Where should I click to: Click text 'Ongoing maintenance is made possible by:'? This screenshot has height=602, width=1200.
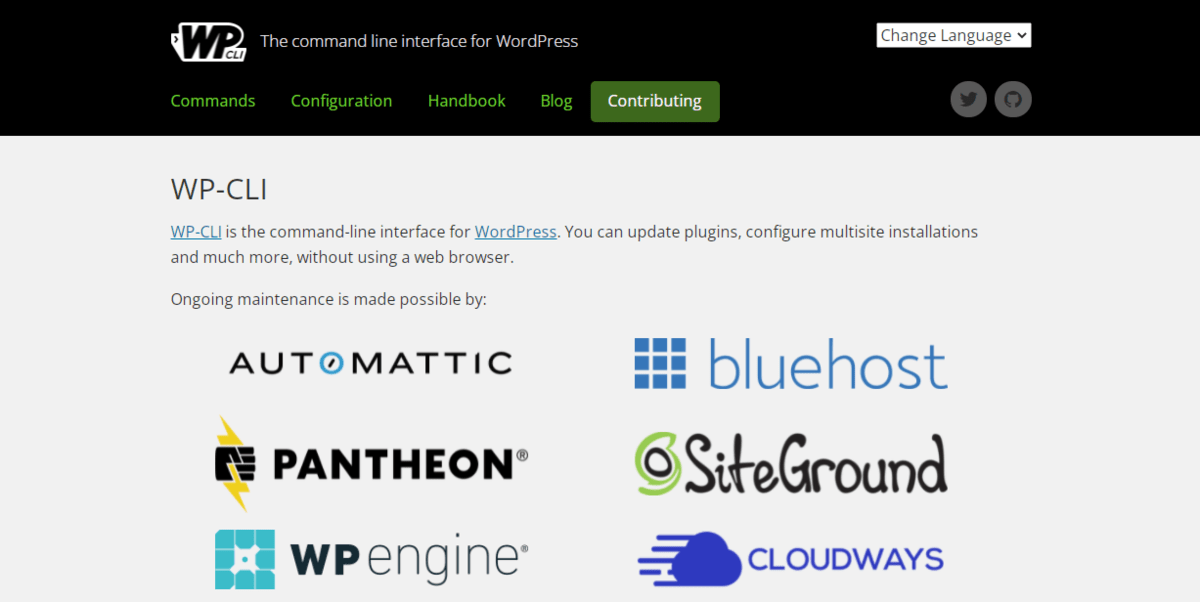click(329, 299)
